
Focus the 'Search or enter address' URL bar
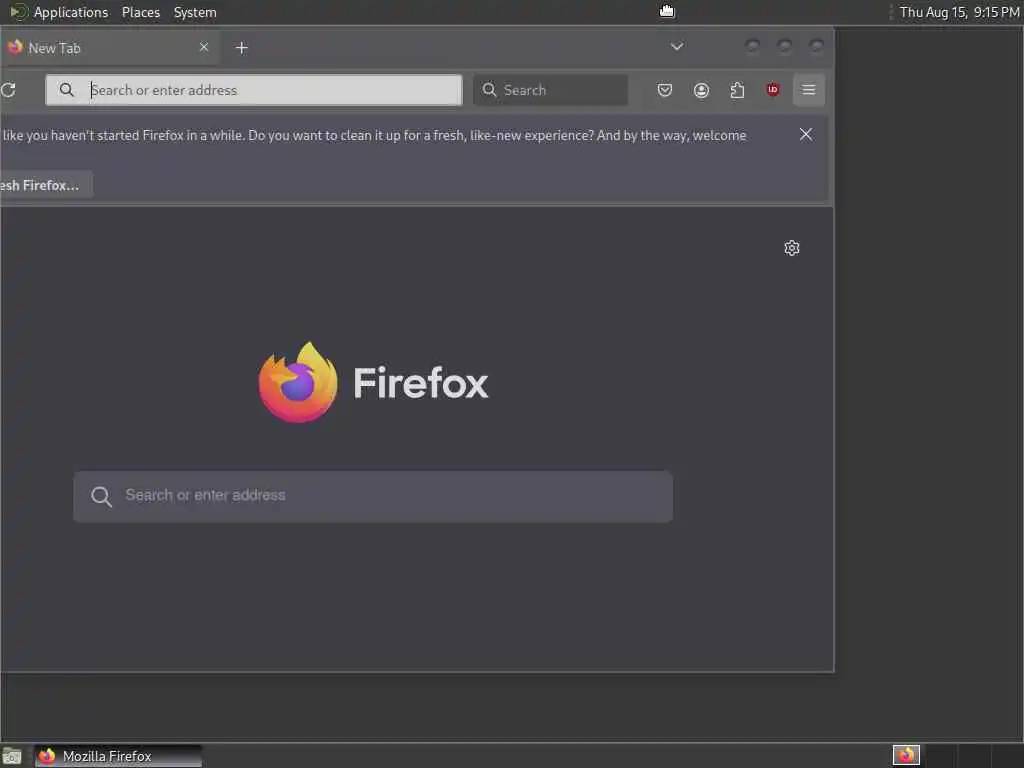[x=253, y=90]
